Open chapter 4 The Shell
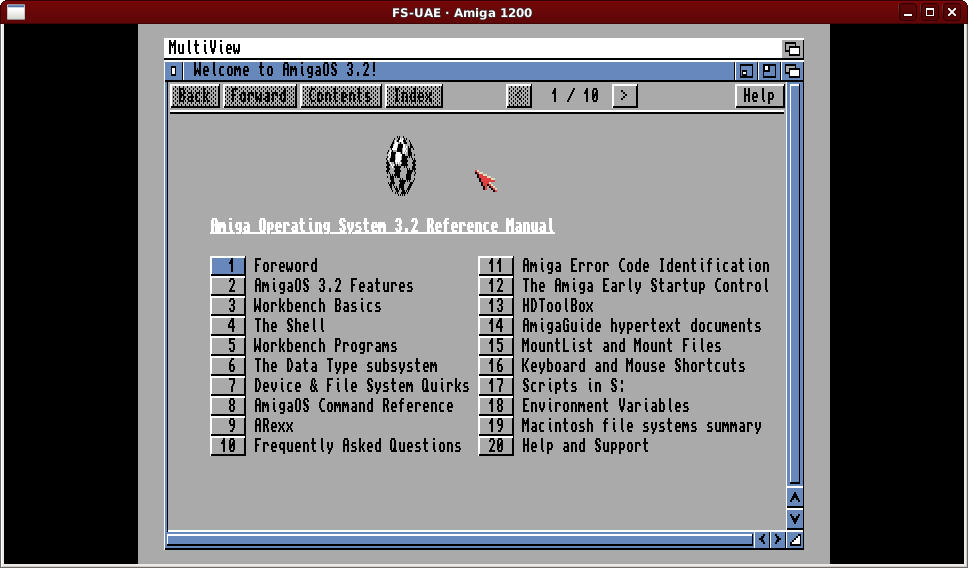 coord(228,325)
